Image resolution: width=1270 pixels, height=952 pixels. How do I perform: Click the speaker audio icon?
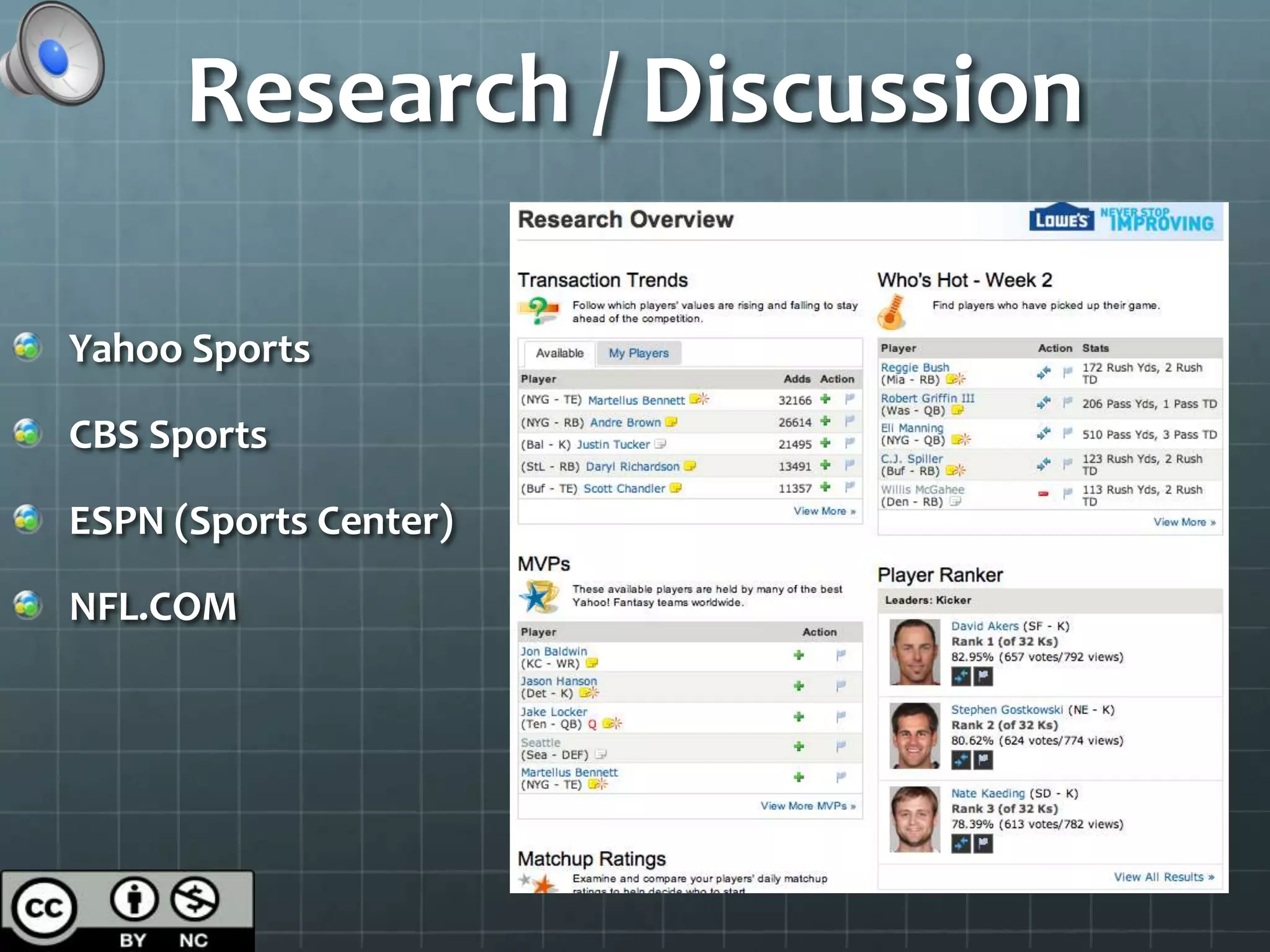53,55
